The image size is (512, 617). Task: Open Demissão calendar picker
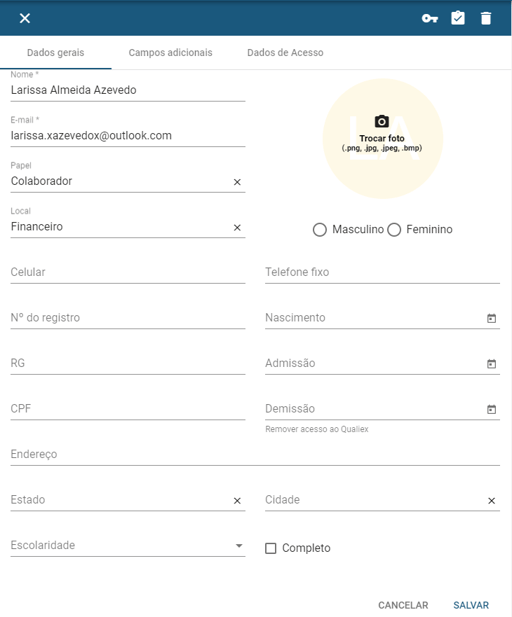tap(492, 409)
